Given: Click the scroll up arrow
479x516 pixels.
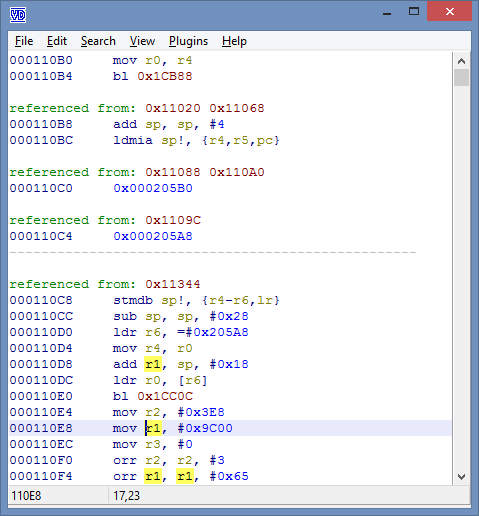Looking at the screenshot, I should coord(461,61).
